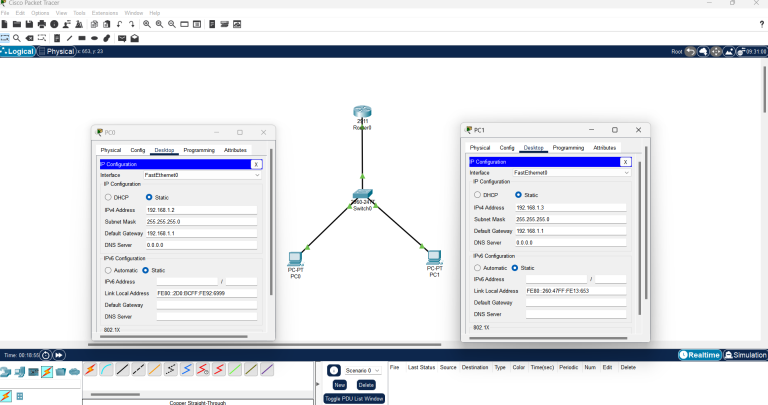Click the Print icon in toolbar
This screenshot has height=405, width=768.
[42, 24]
